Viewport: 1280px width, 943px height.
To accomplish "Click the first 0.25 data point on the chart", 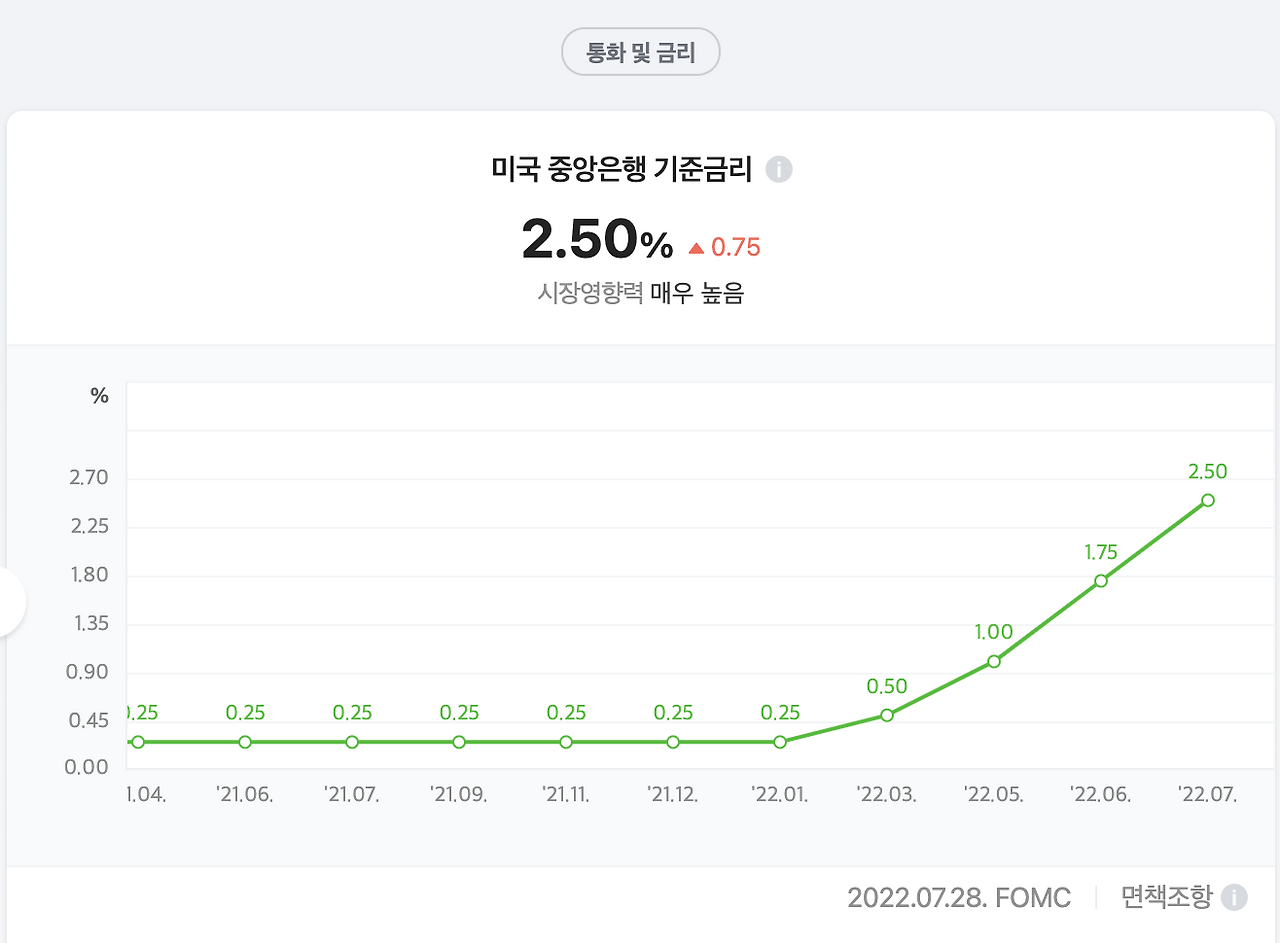I will point(136,742).
